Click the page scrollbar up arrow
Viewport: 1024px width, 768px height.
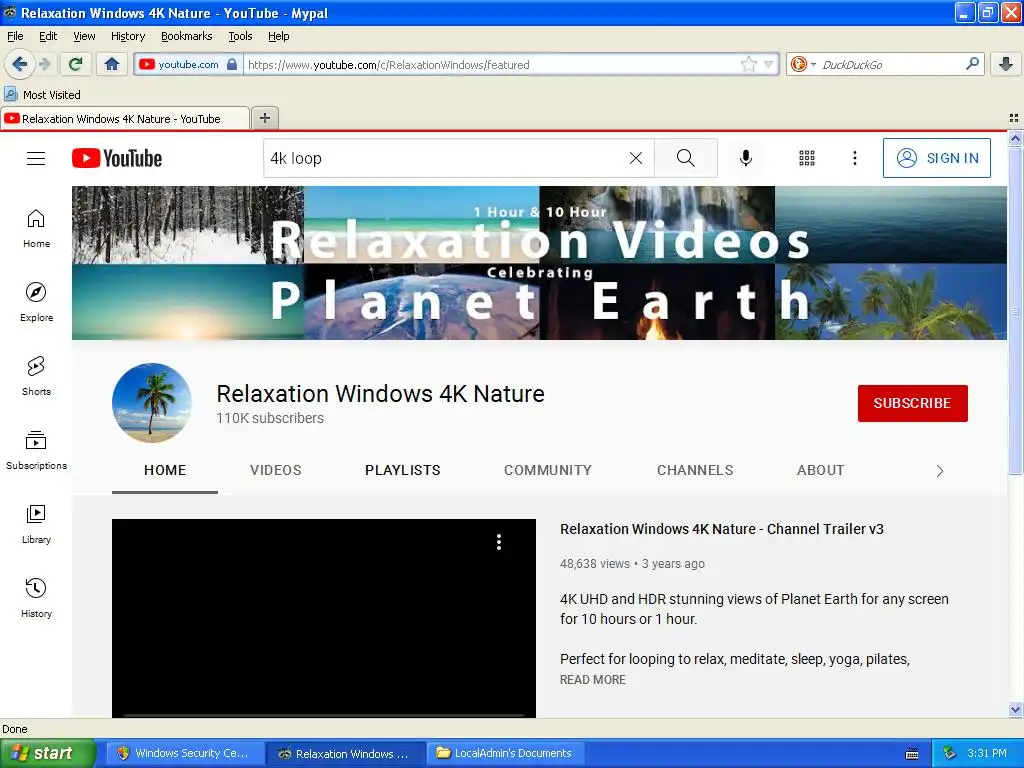pos(1015,138)
